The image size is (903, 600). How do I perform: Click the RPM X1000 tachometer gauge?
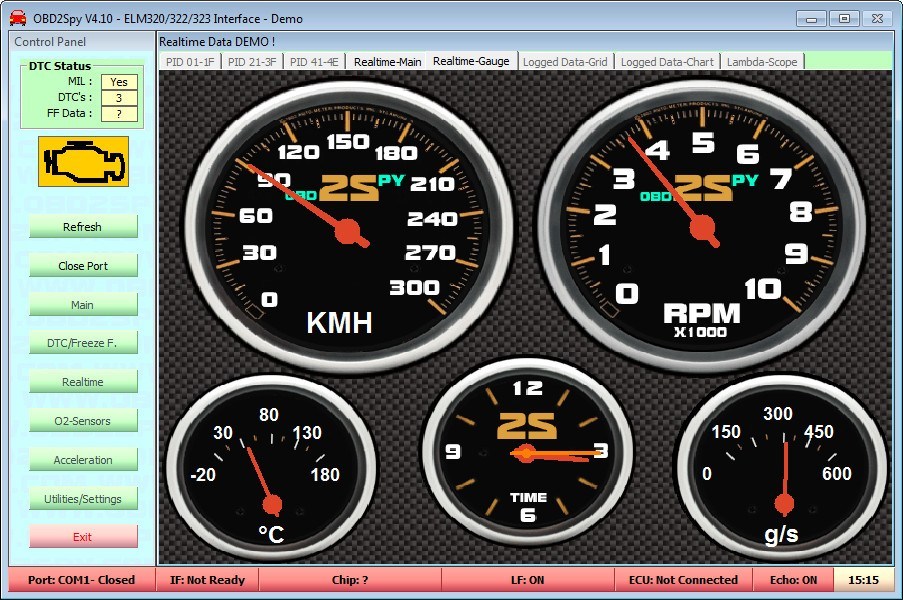point(702,226)
